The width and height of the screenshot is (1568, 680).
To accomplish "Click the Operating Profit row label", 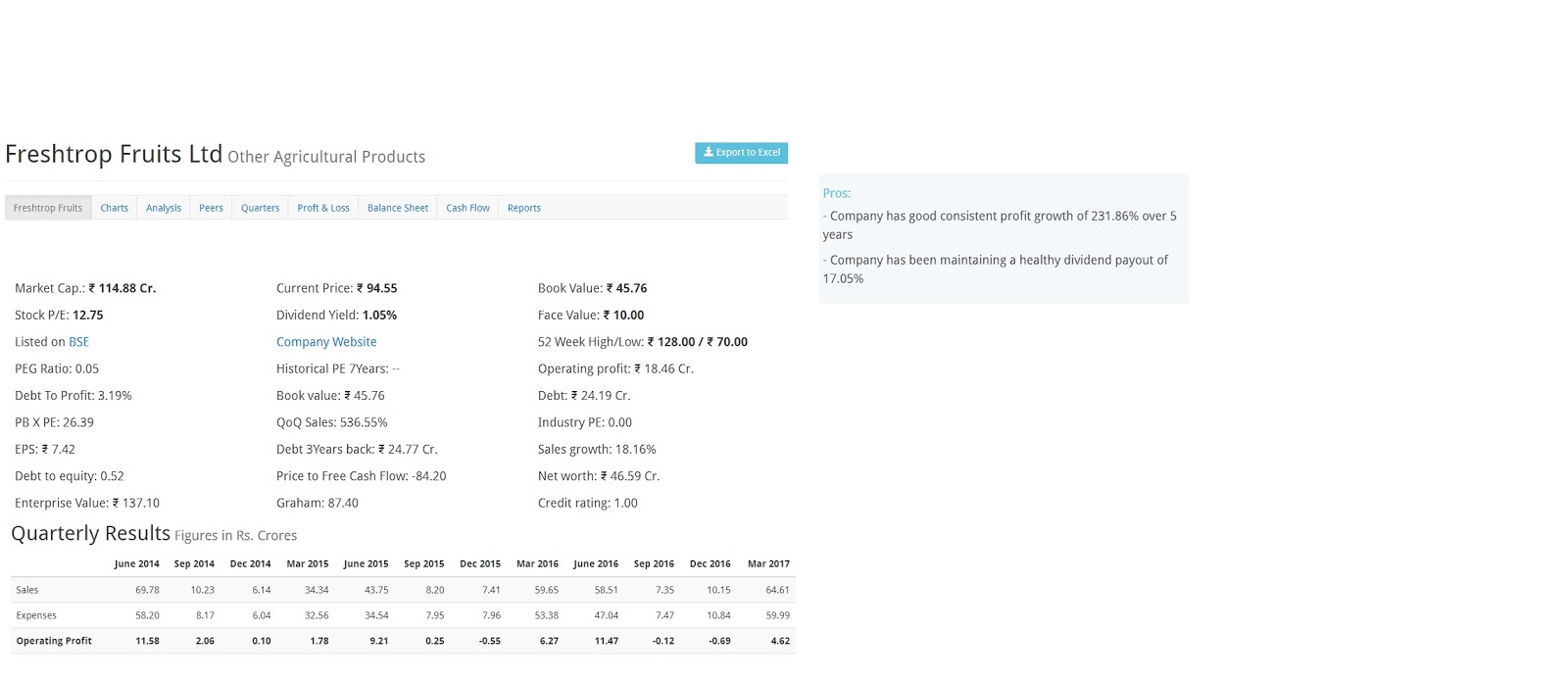I will point(54,641).
